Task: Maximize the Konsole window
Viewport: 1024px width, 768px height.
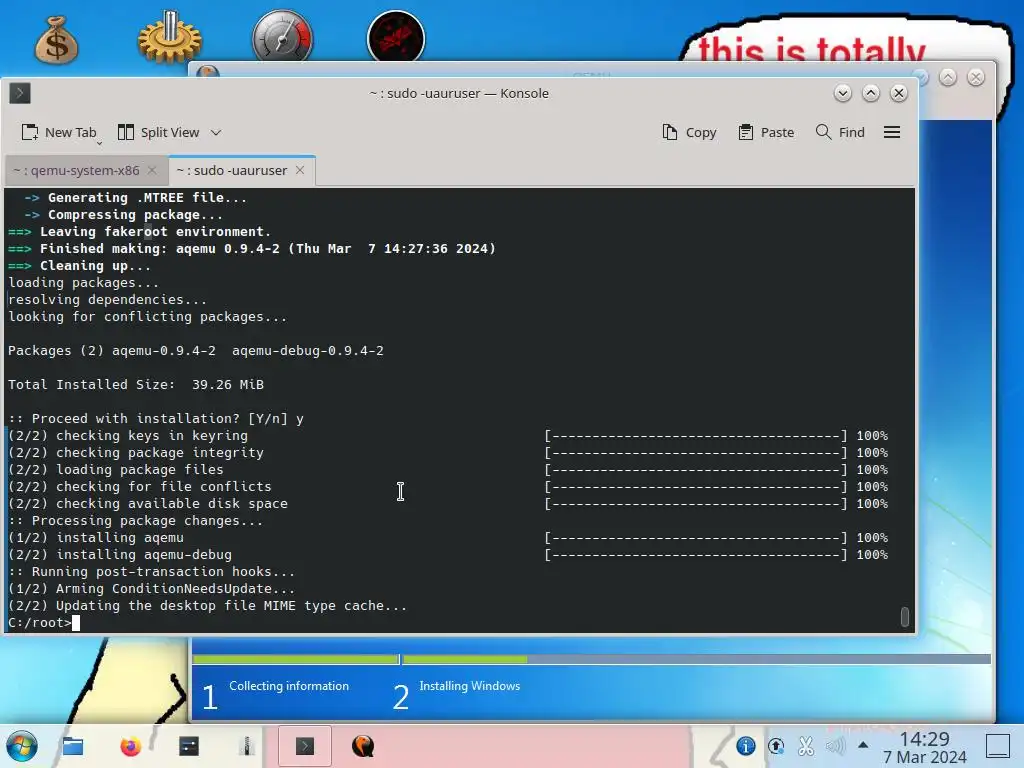Action: tap(871, 93)
